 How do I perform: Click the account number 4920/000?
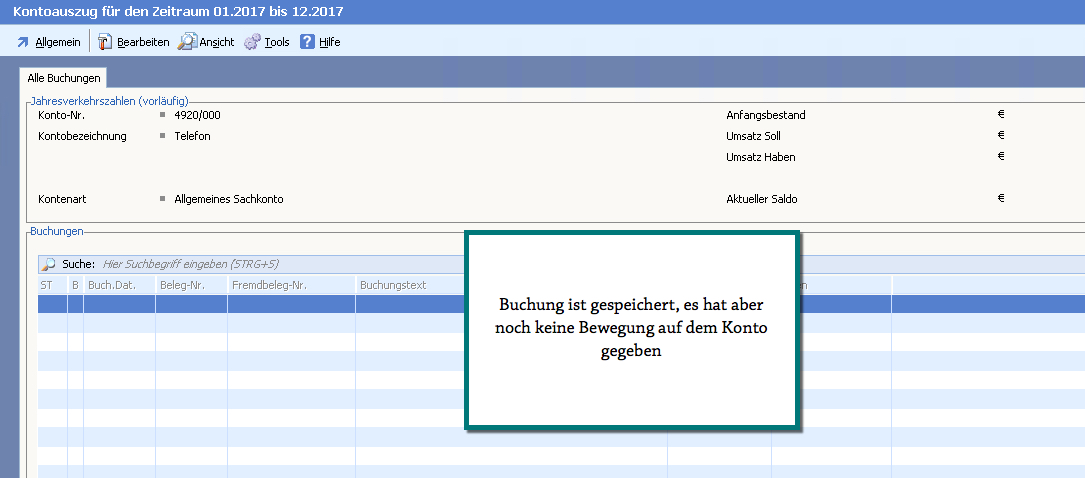pos(197,115)
